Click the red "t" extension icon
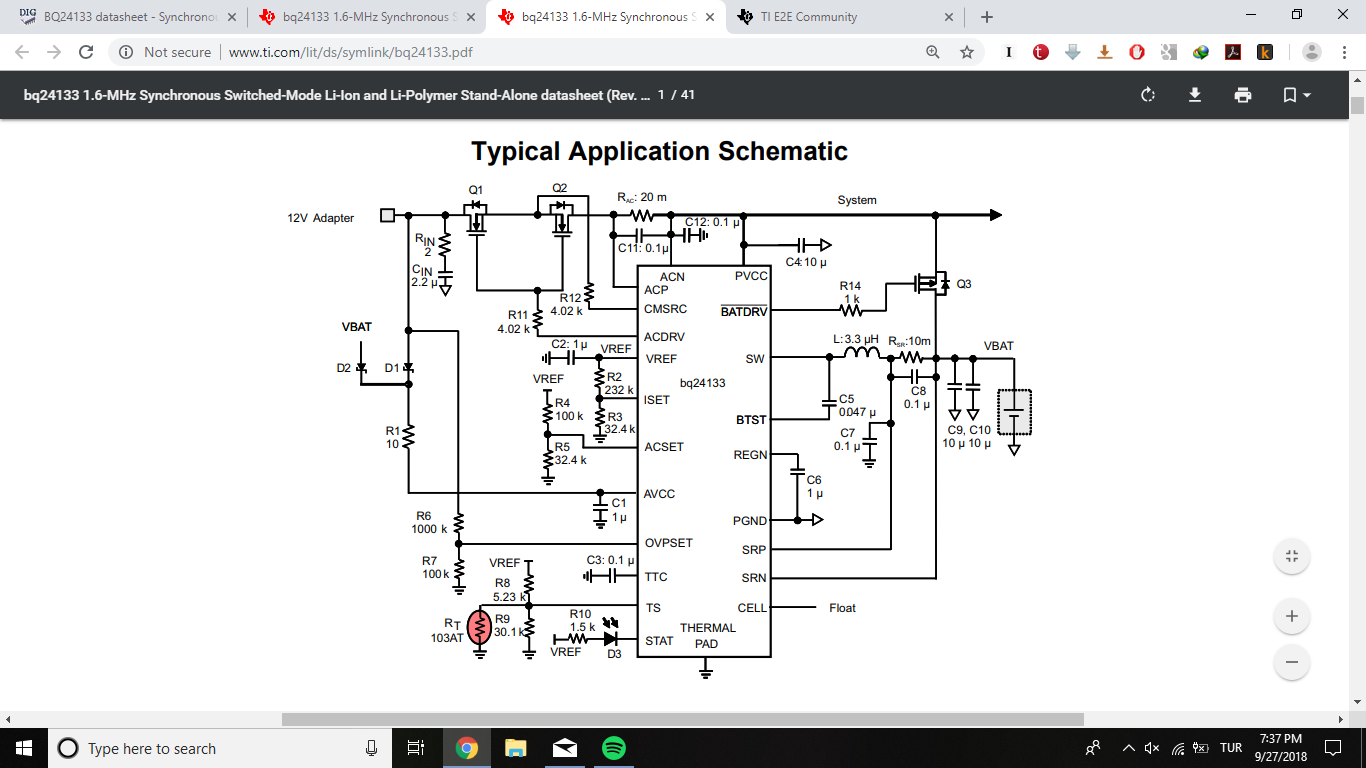Screen dimensions: 1366x768 click(x=1041, y=52)
